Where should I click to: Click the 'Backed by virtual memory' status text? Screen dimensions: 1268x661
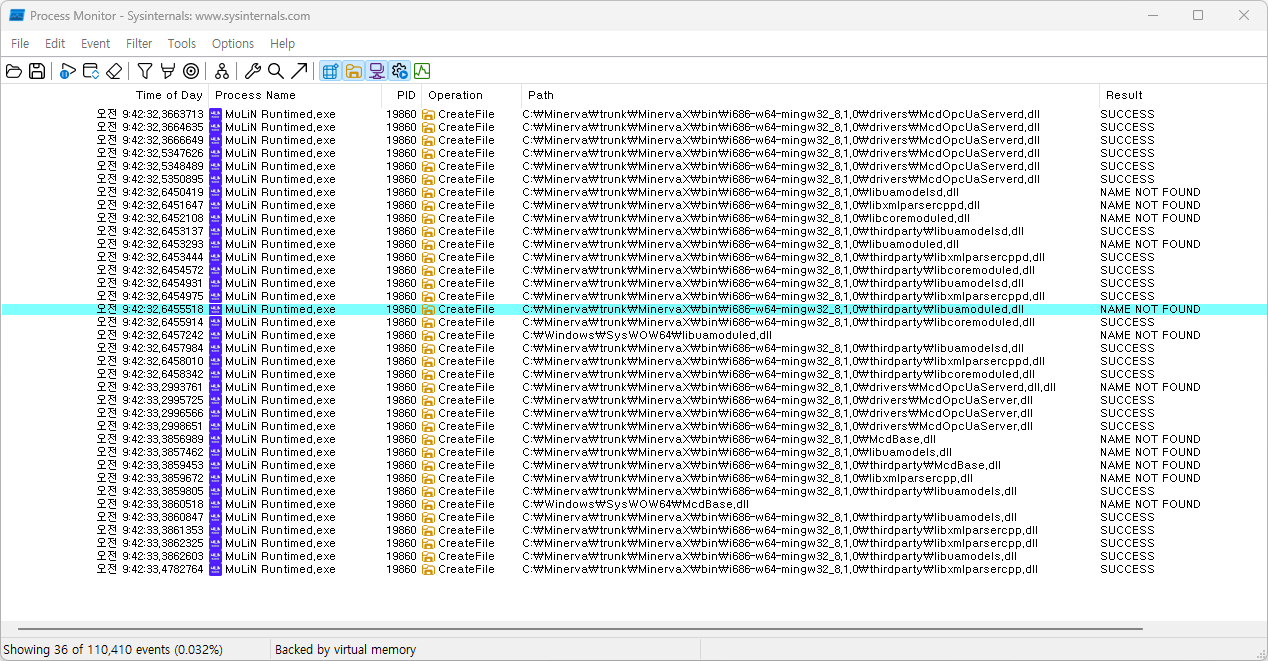345,650
